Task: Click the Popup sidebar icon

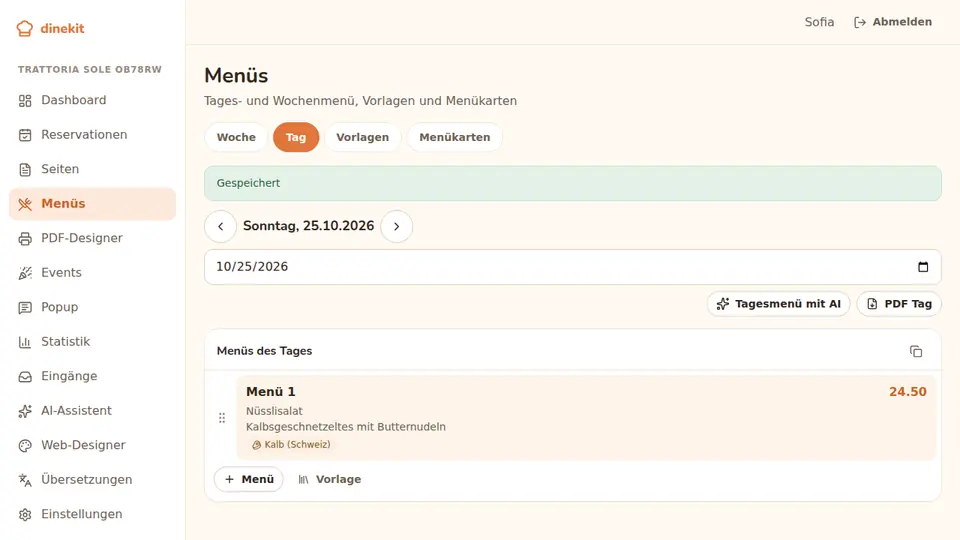Action: click(x=25, y=307)
